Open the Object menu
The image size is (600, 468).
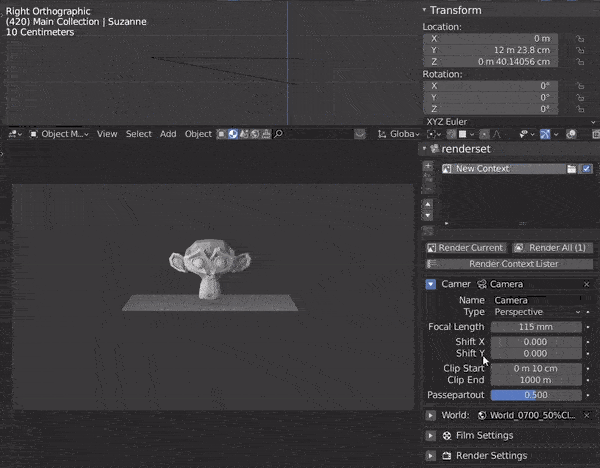click(x=198, y=134)
